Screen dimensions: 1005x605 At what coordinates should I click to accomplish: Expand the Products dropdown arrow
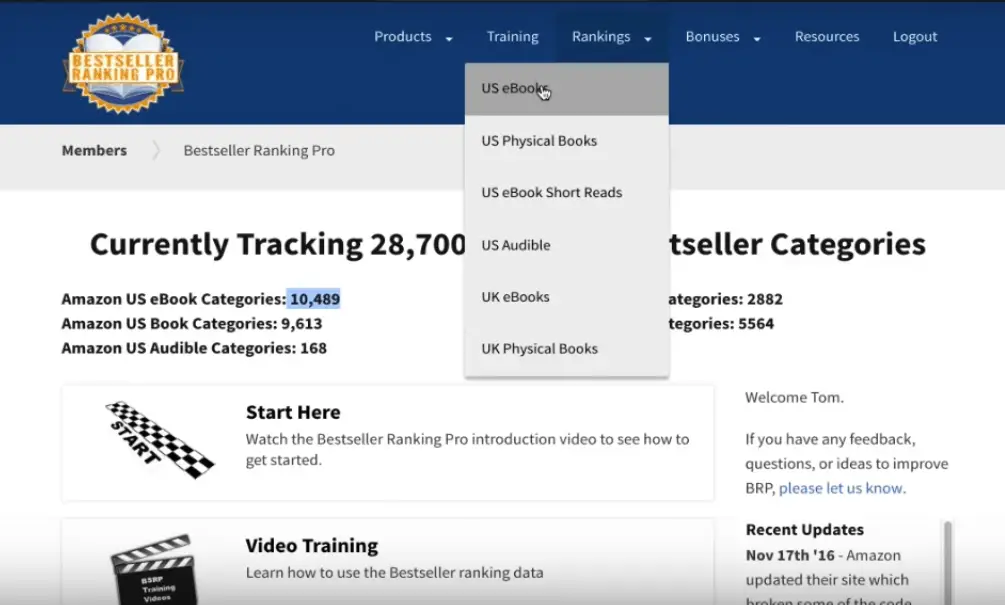pyautogui.click(x=449, y=38)
